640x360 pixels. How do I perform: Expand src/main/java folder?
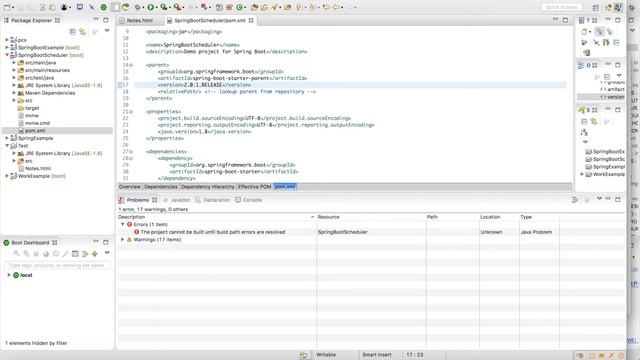coord(14,62)
